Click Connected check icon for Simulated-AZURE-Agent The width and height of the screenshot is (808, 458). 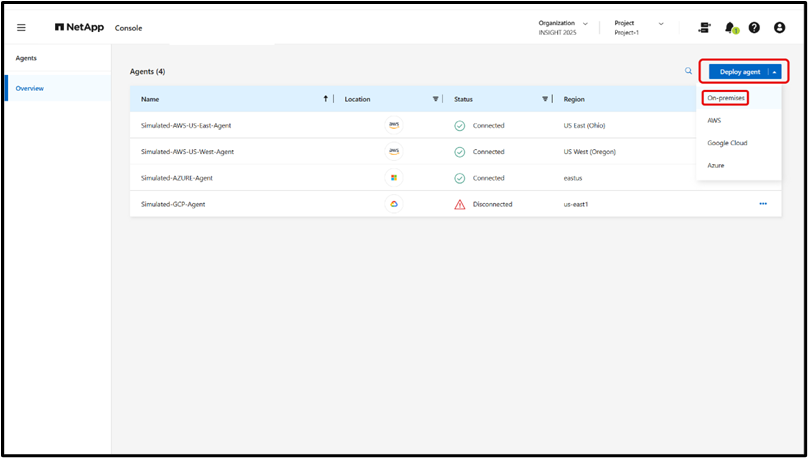(460, 178)
